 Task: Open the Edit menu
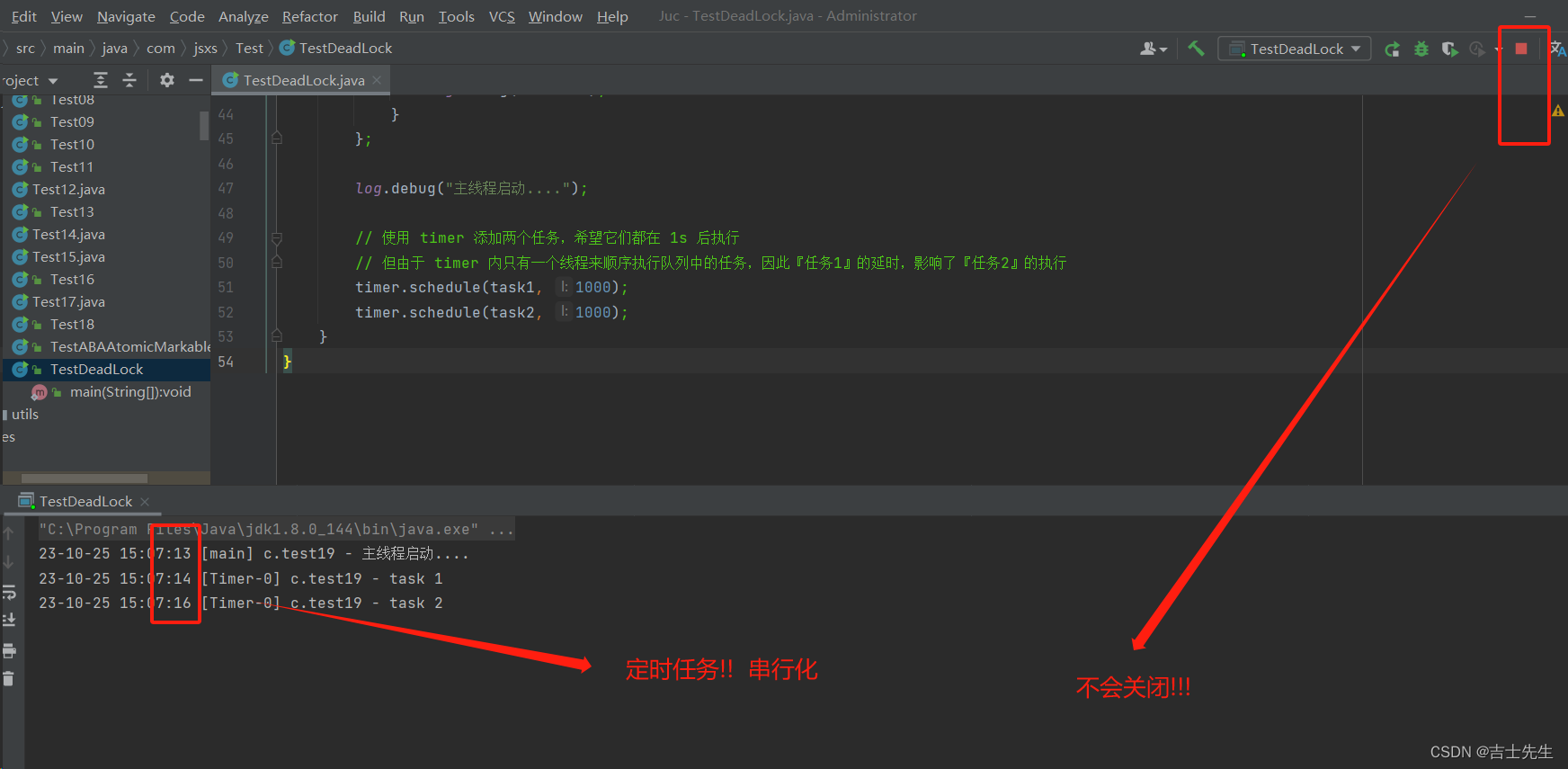[23, 16]
